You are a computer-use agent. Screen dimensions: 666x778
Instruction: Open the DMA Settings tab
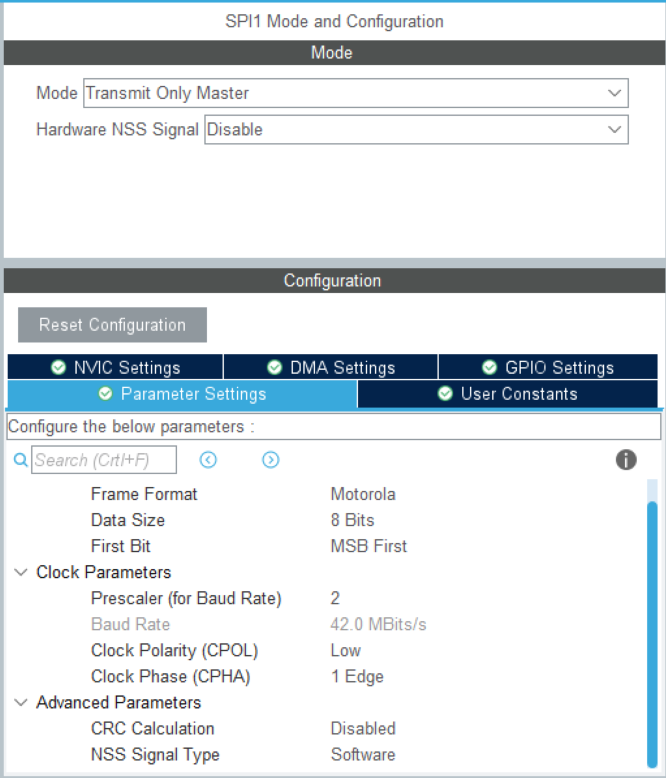[x=331, y=368]
